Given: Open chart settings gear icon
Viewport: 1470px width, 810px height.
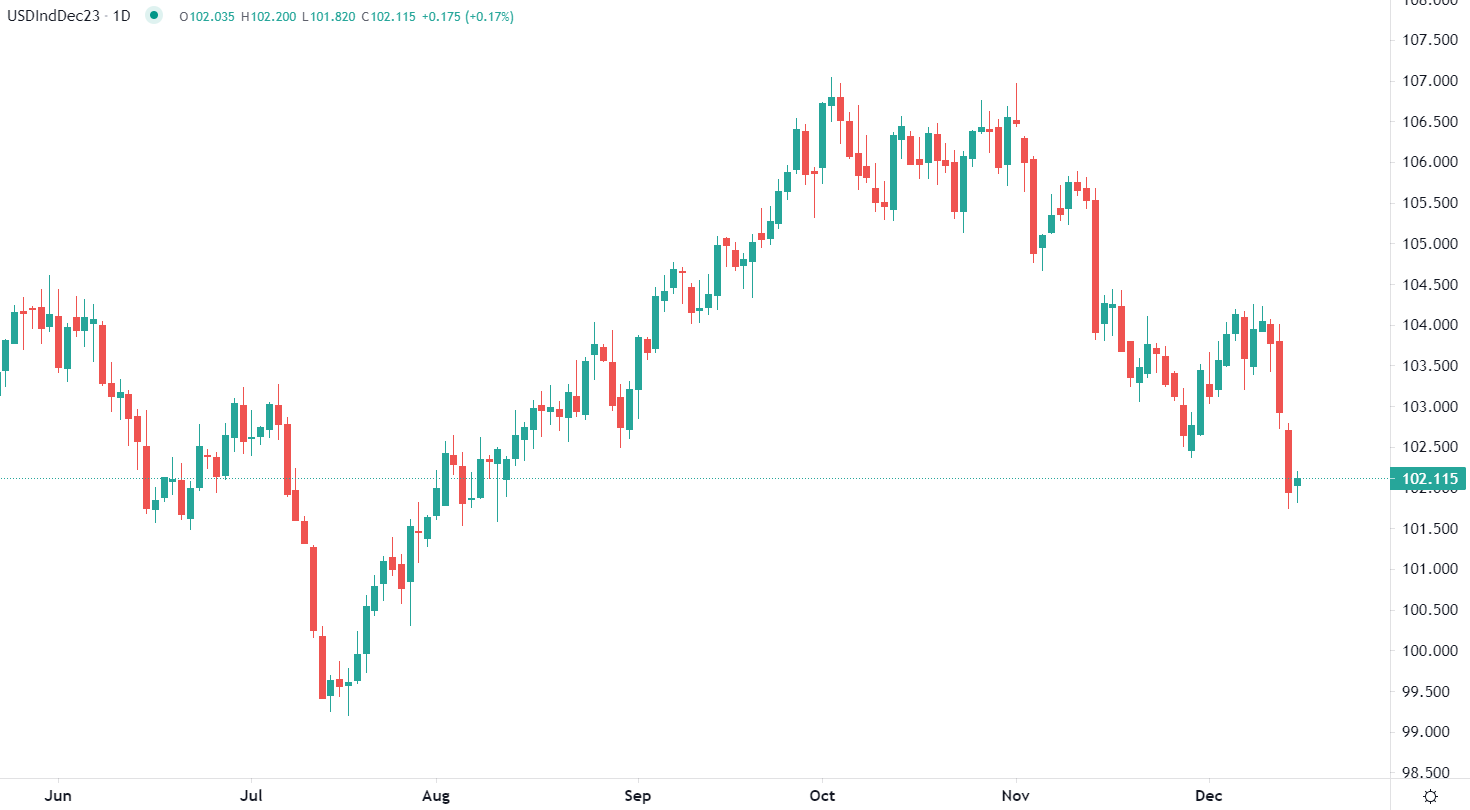Looking at the screenshot, I should coord(1431,796).
